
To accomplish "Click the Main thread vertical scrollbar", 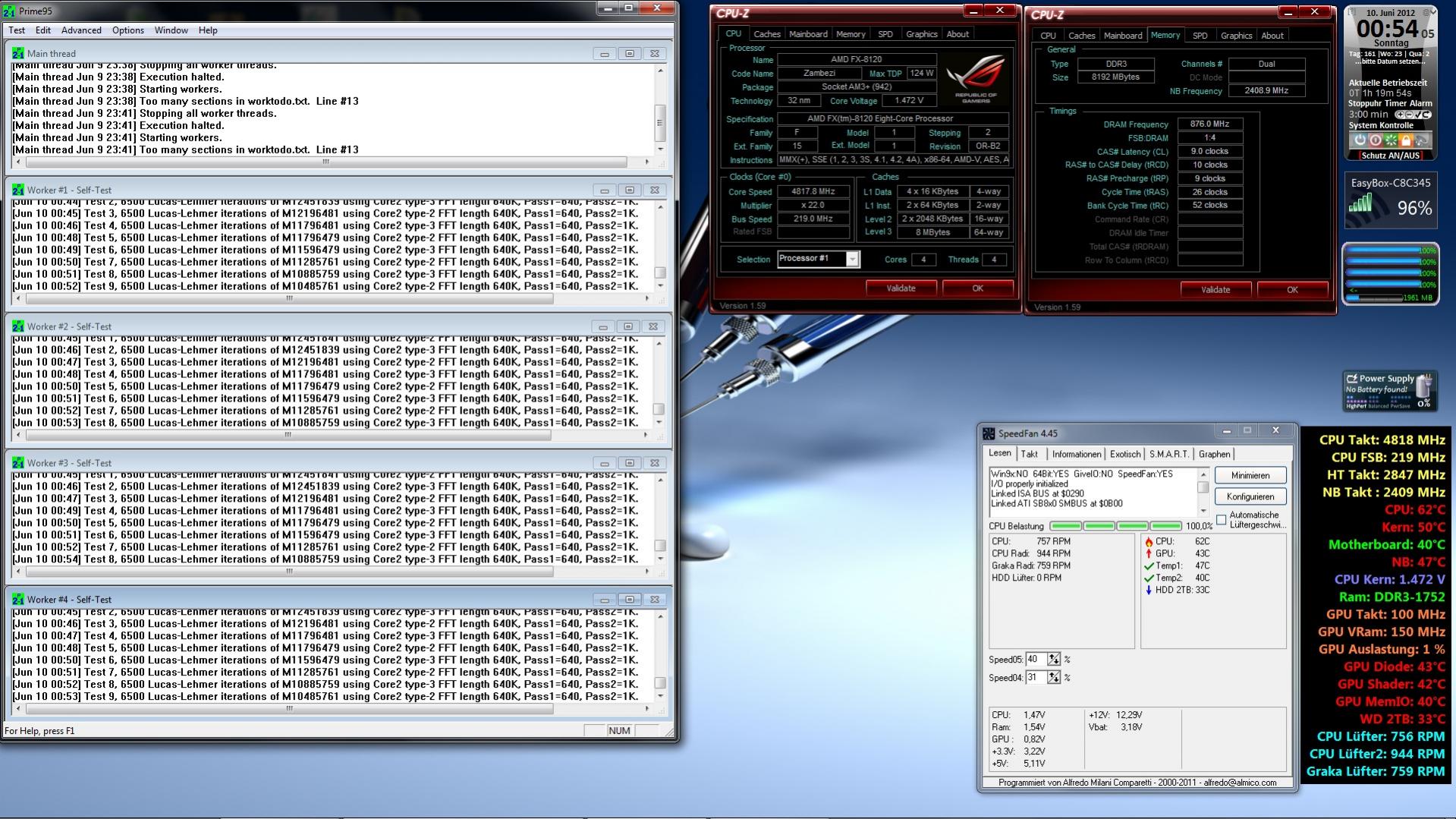I will coord(660,110).
